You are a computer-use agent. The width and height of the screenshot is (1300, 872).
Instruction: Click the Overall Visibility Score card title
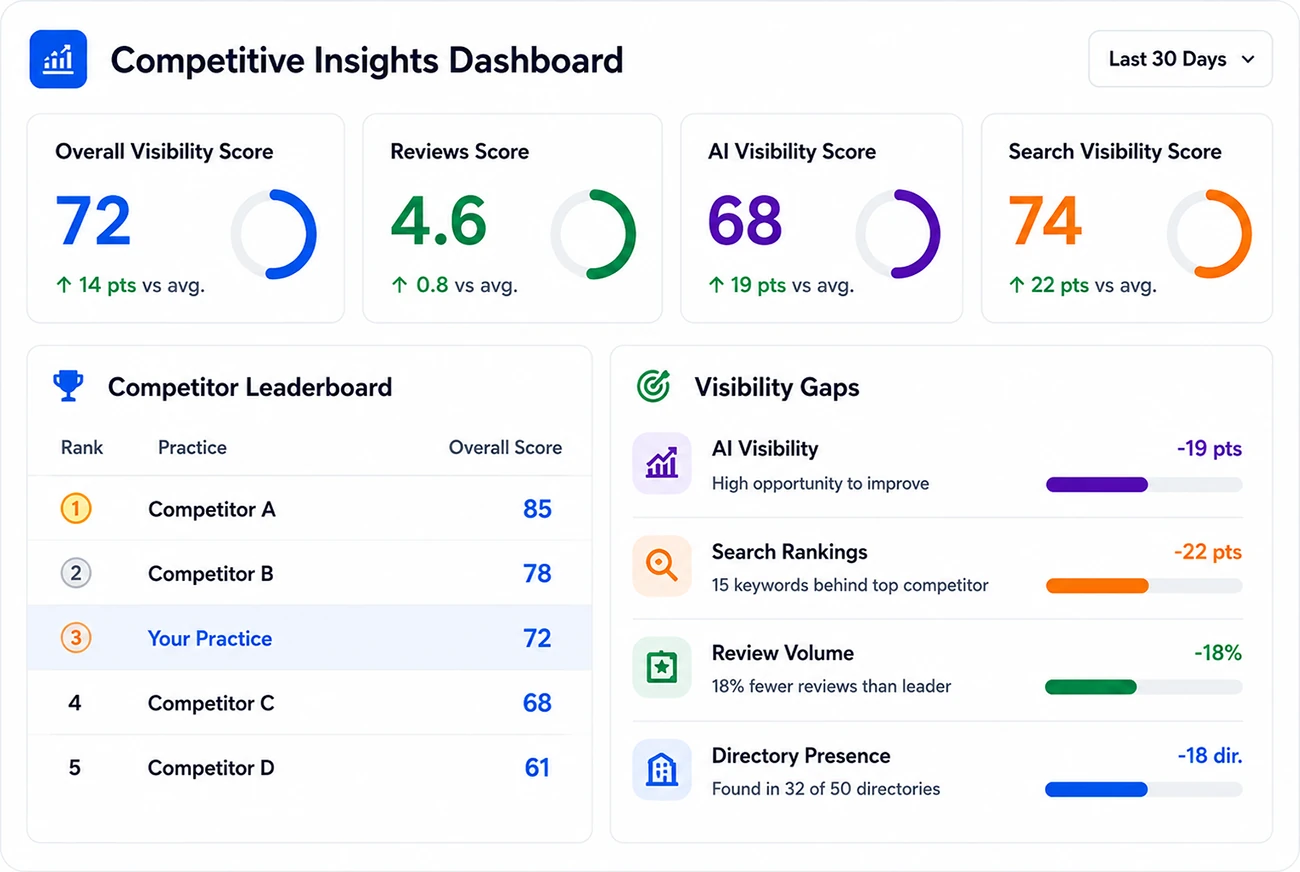(164, 152)
